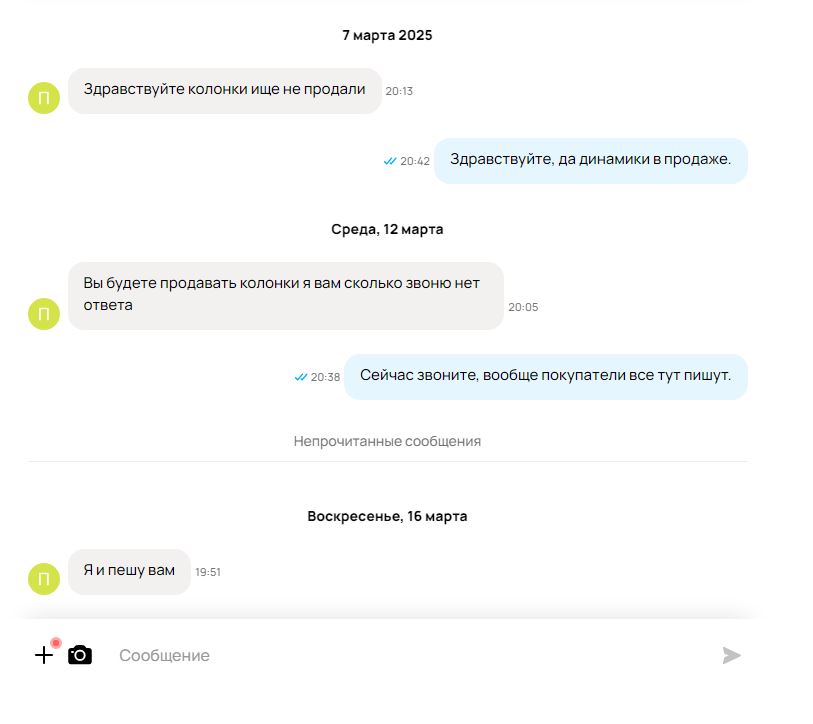Click the send message arrow
The width and height of the screenshot is (813, 724).
click(732, 655)
